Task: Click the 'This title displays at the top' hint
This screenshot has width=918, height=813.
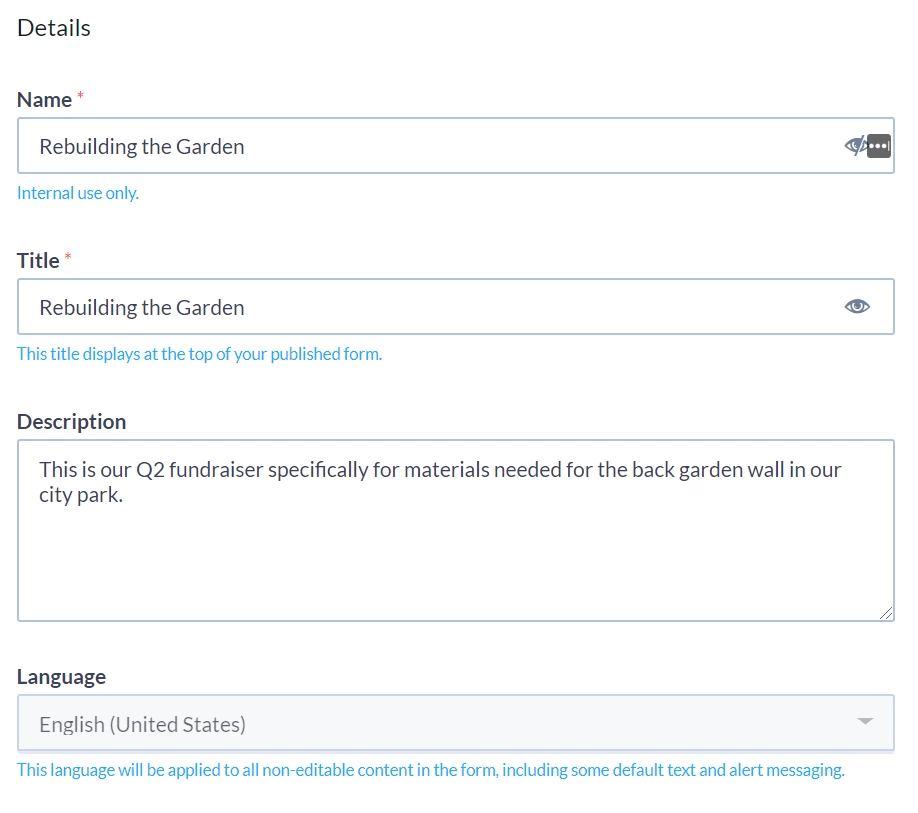Action: 199,354
